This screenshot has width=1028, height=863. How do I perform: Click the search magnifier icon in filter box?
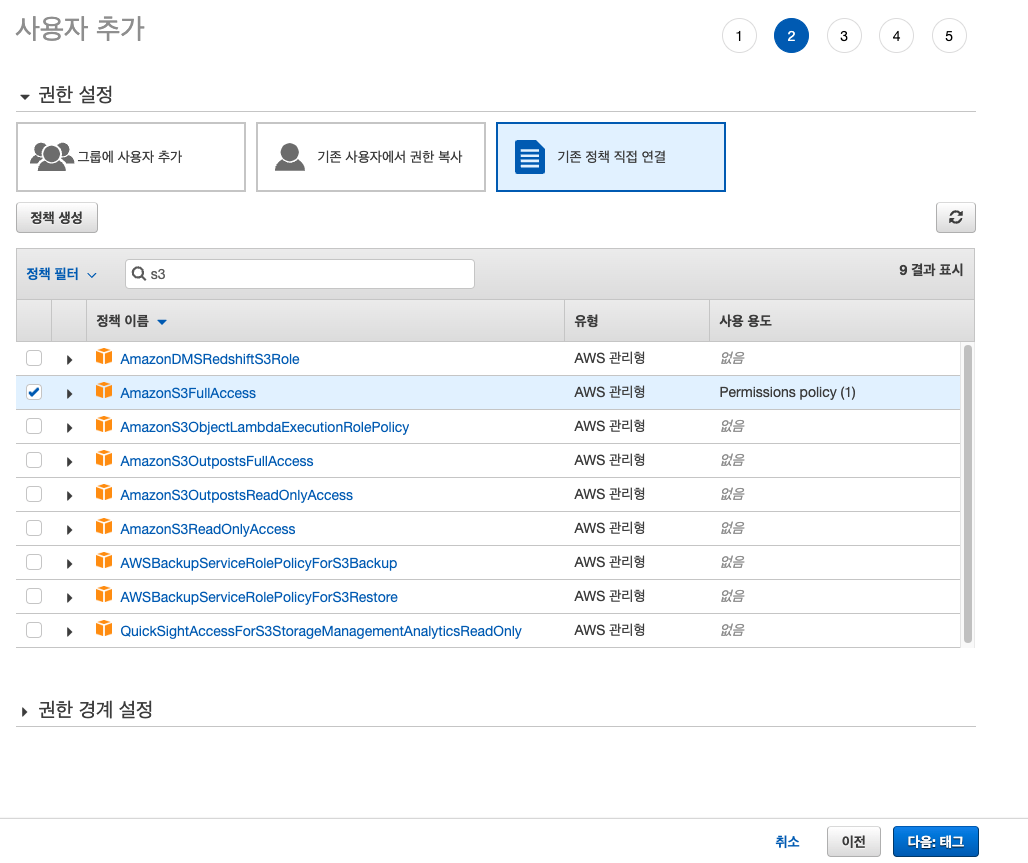click(139, 273)
